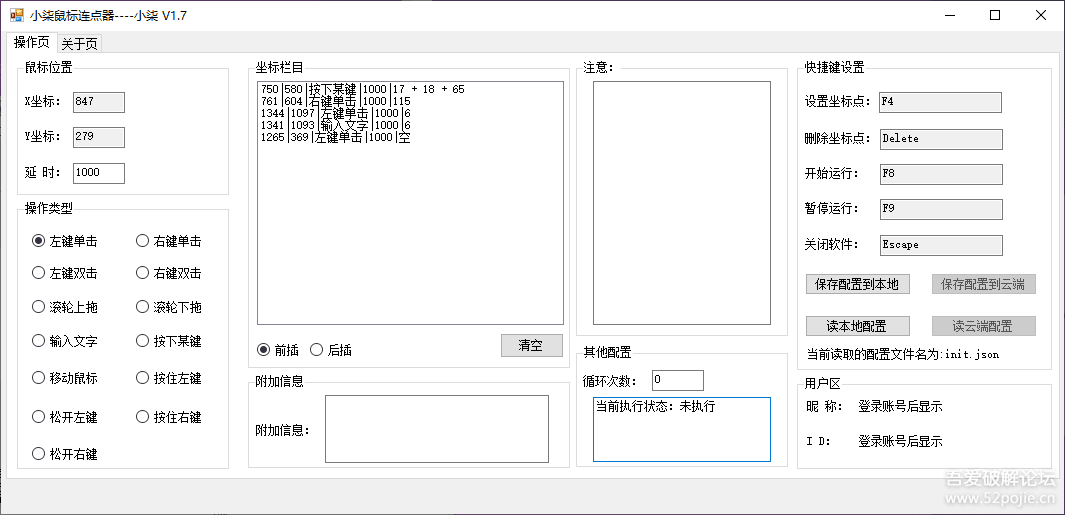
Task: Click the 附加信息 text box
Action: point(437,429)
